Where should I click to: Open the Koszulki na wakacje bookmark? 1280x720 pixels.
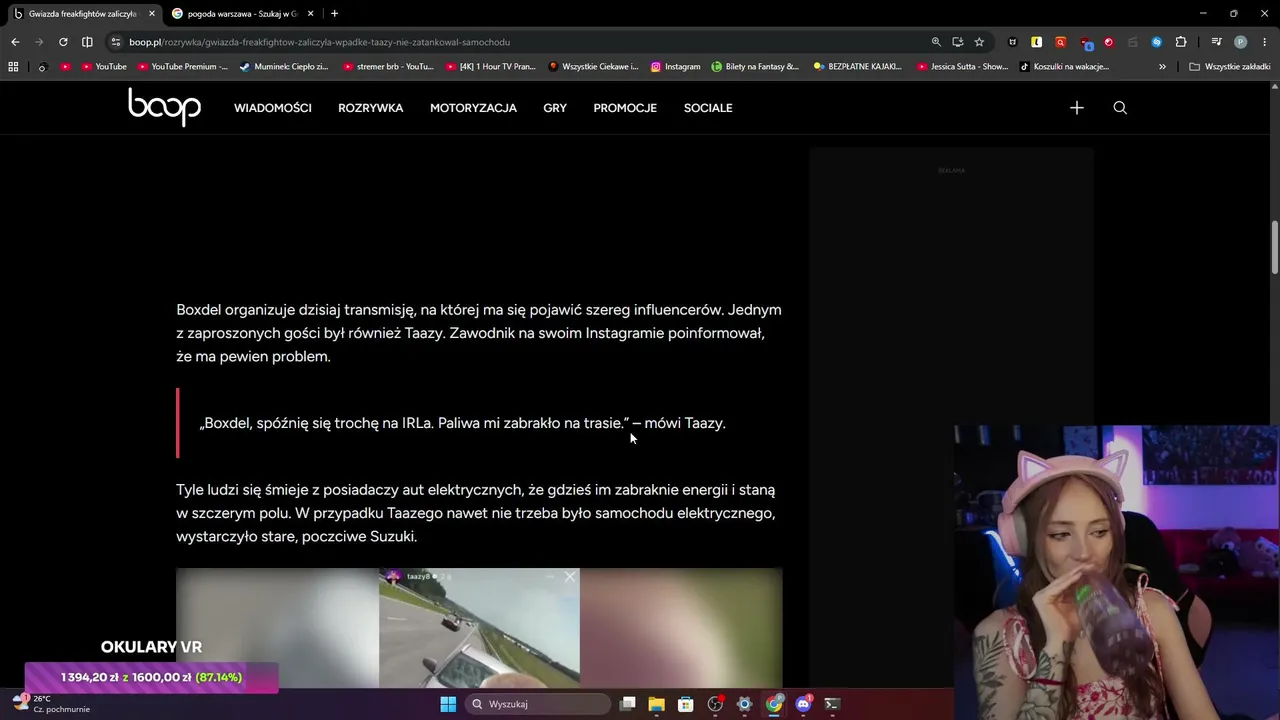(x=1065, y=67)
